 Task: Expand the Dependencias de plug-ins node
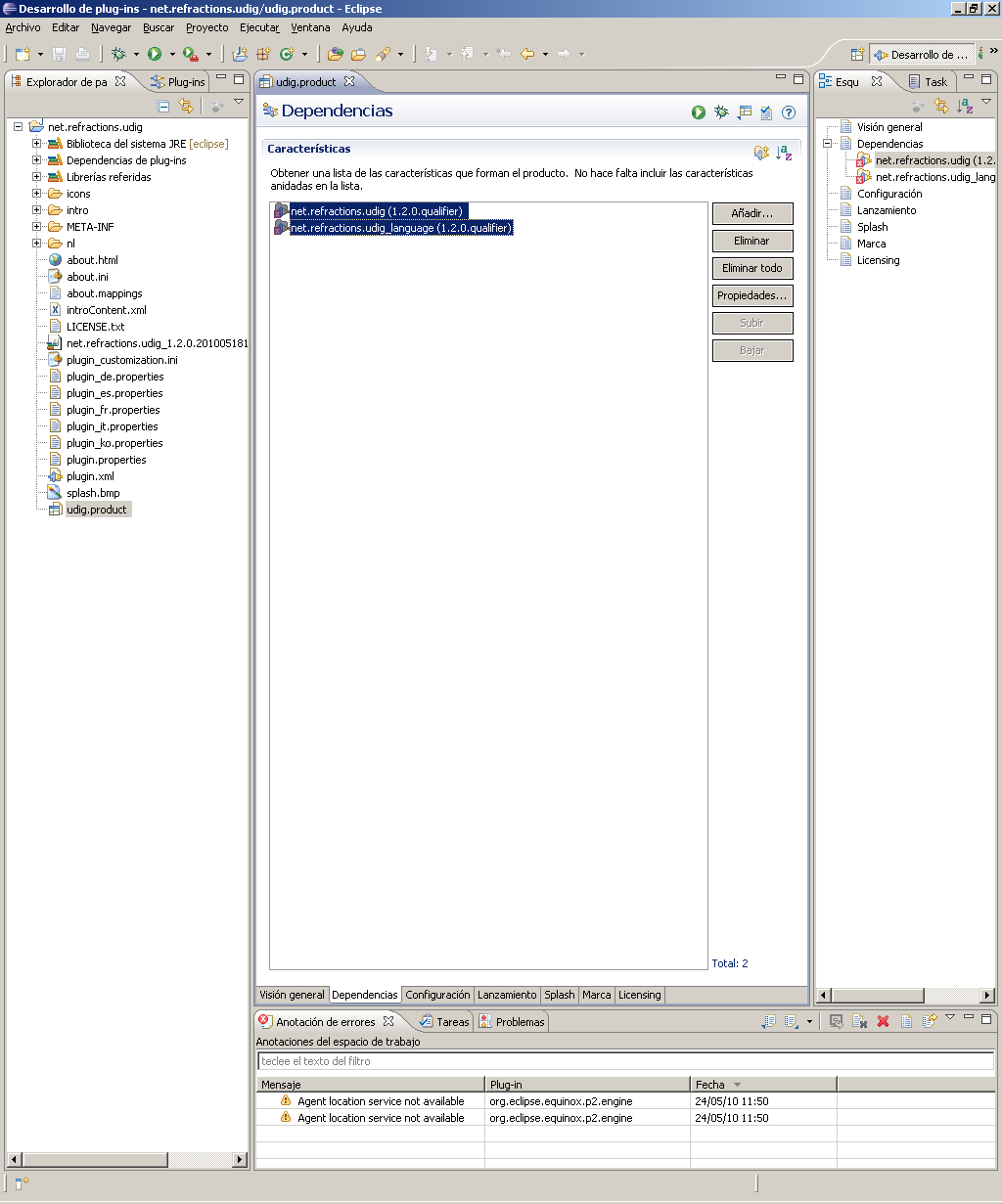[36, 160]
